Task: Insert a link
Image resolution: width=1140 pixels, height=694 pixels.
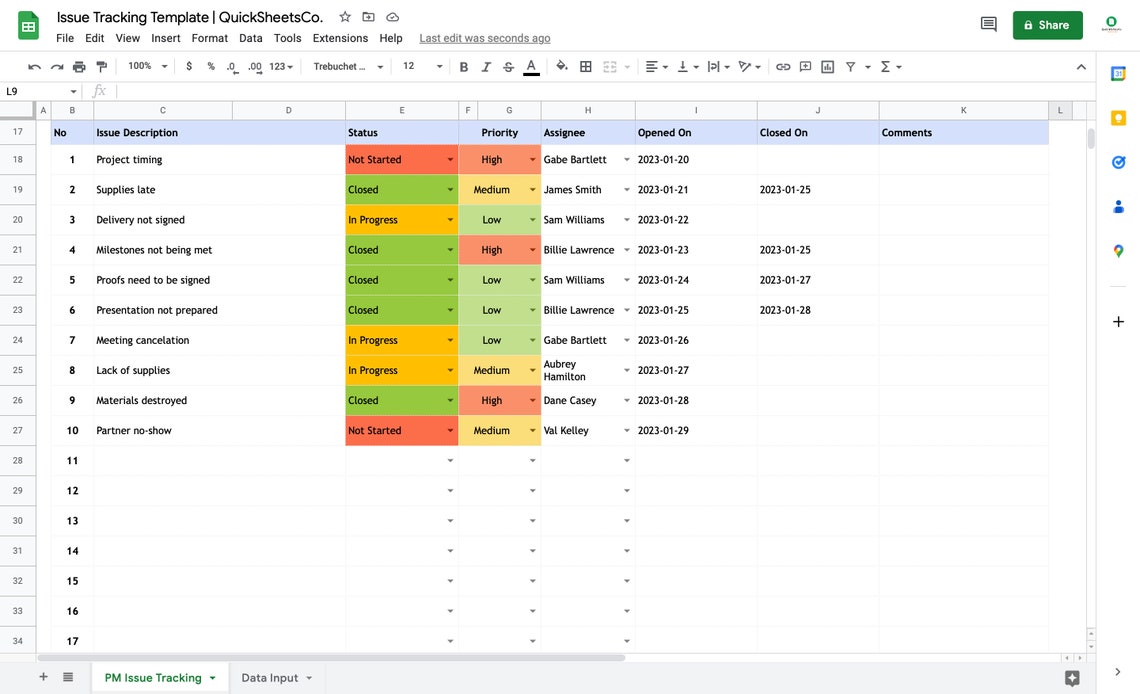Action: [x=782, y=65]
